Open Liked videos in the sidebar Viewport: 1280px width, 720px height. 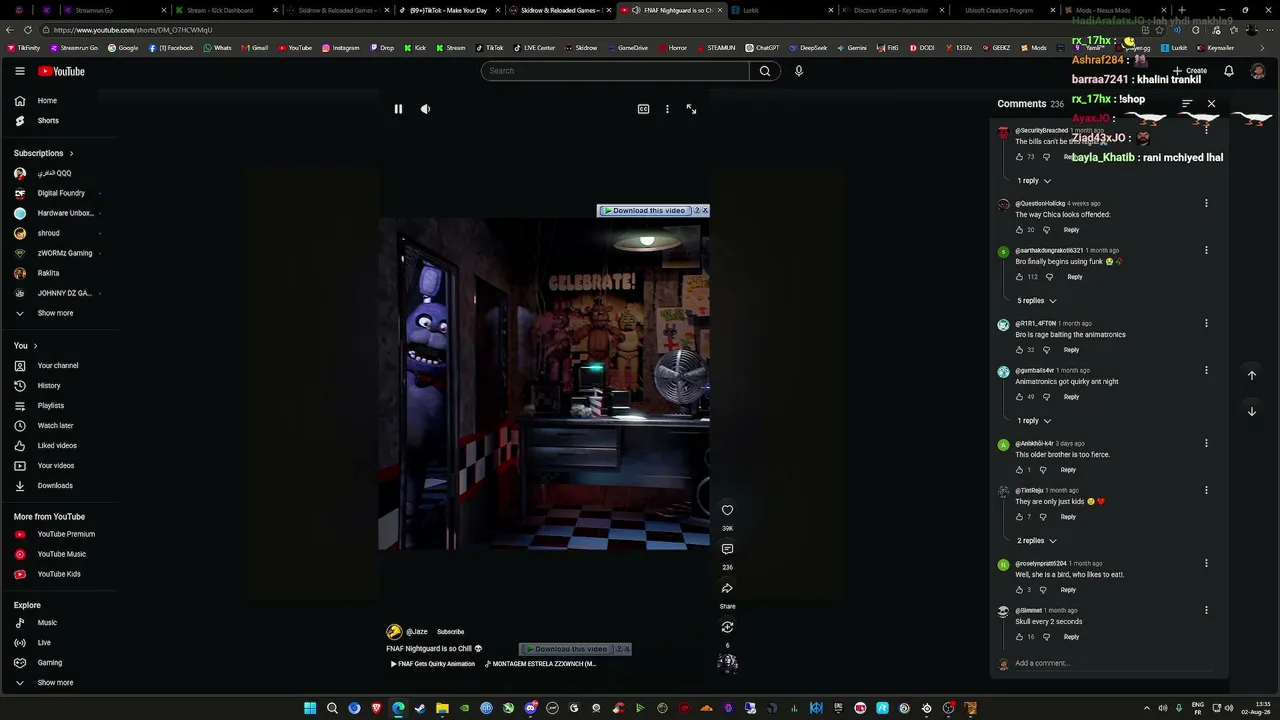click(x=57, y=446)
